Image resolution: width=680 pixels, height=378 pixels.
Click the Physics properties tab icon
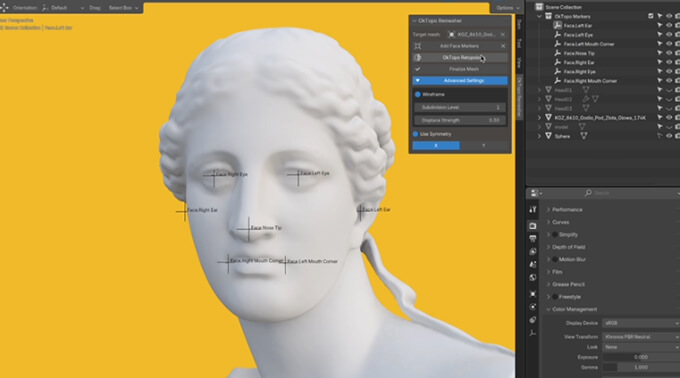click(x=533, y=307)
